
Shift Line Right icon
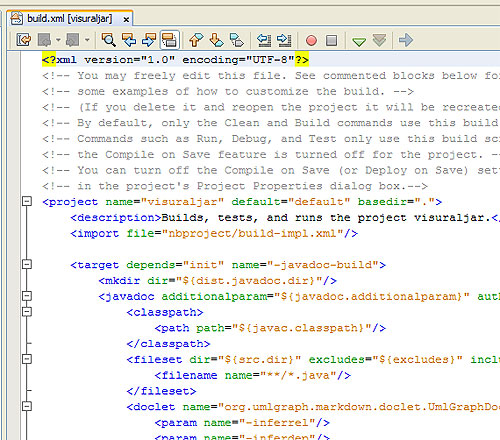tap(284, 40)
